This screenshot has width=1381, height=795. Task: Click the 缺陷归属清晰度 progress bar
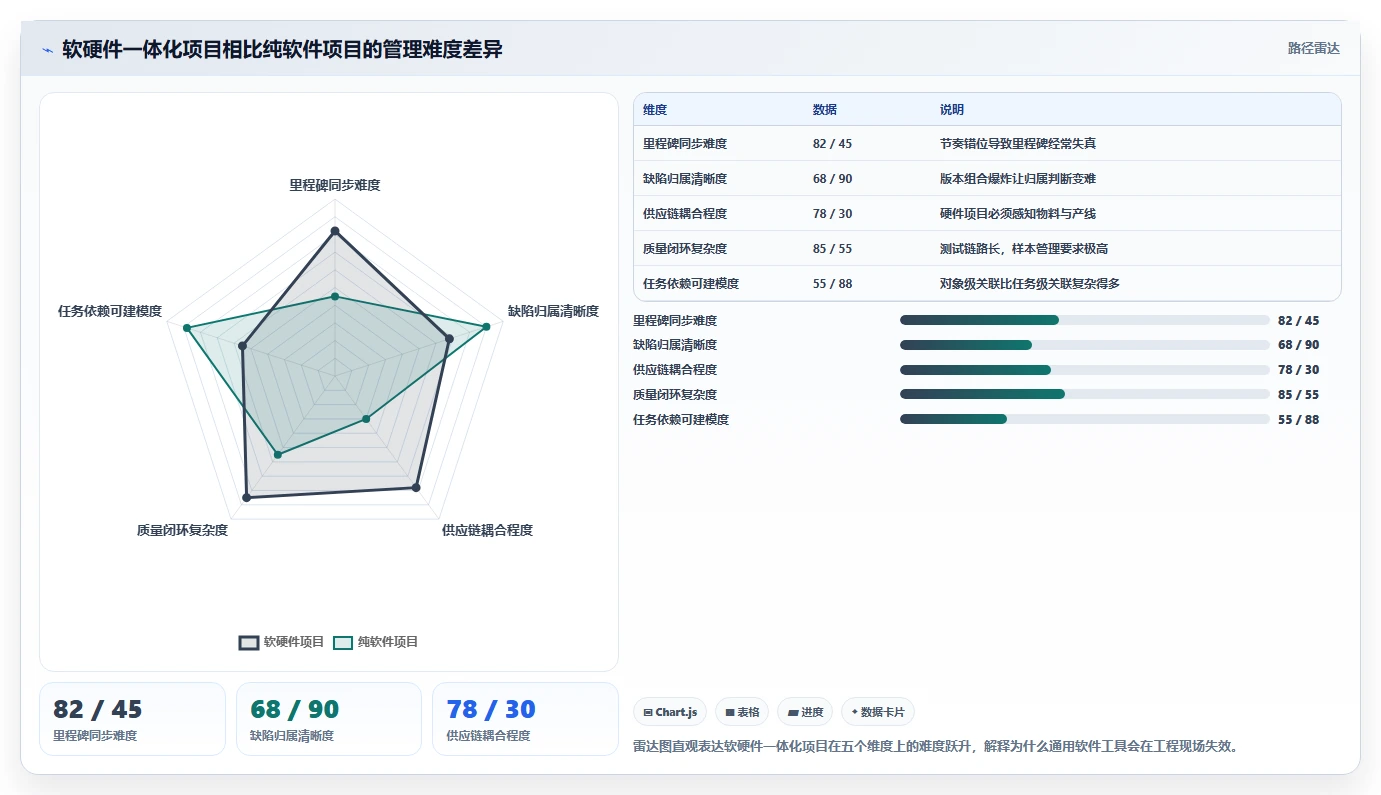click(1085, 345)
